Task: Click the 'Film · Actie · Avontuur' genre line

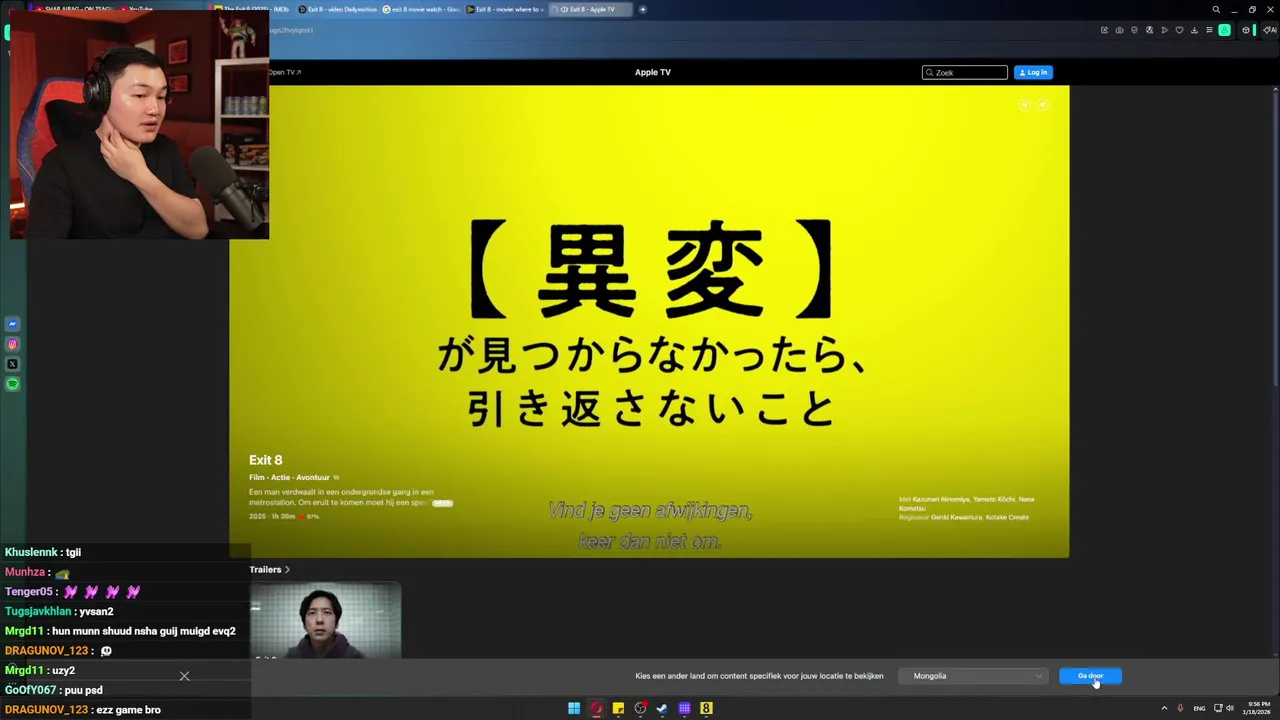Action: click(x=289, y=478)
